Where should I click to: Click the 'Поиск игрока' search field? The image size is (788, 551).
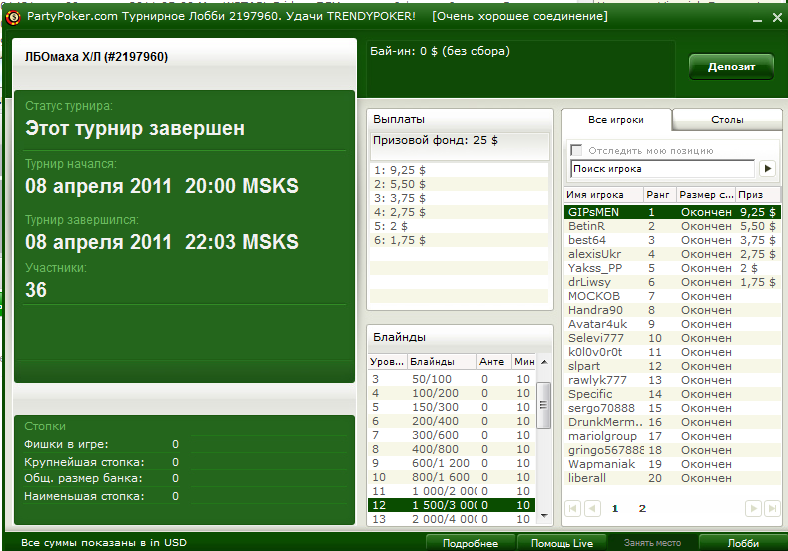(x=662, y=169)
